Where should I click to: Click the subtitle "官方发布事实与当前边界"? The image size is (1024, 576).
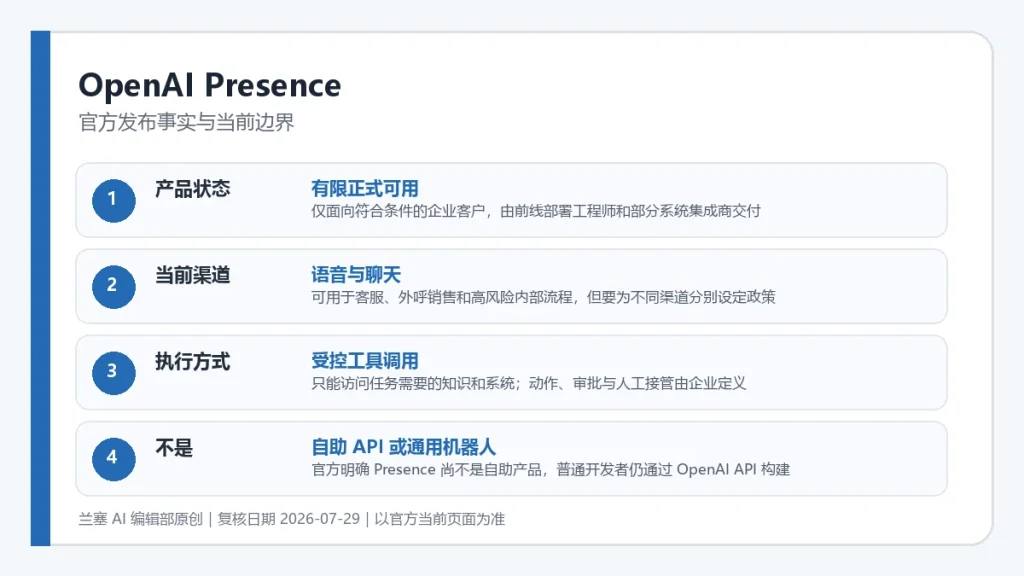point(187,122)
